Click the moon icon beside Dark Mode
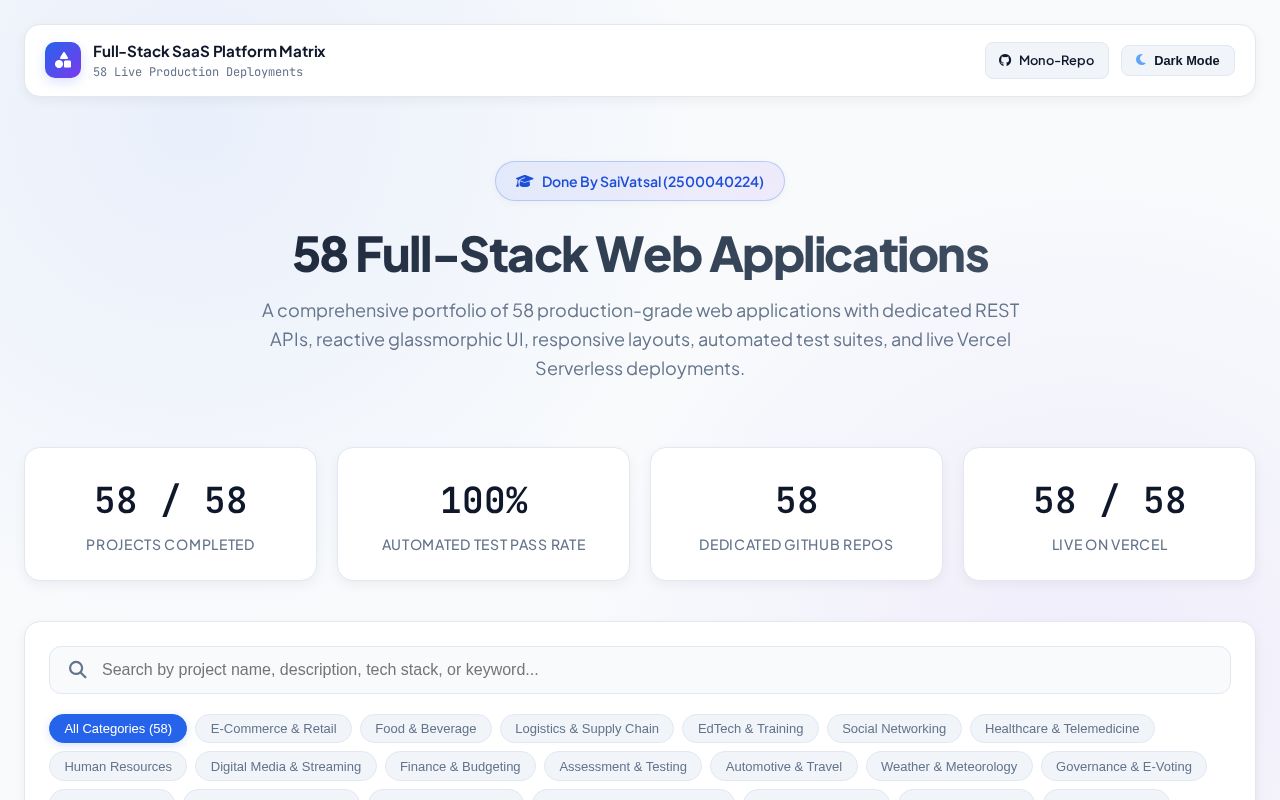Screen dimensions: 1280x800 [x=1141, y=60]
